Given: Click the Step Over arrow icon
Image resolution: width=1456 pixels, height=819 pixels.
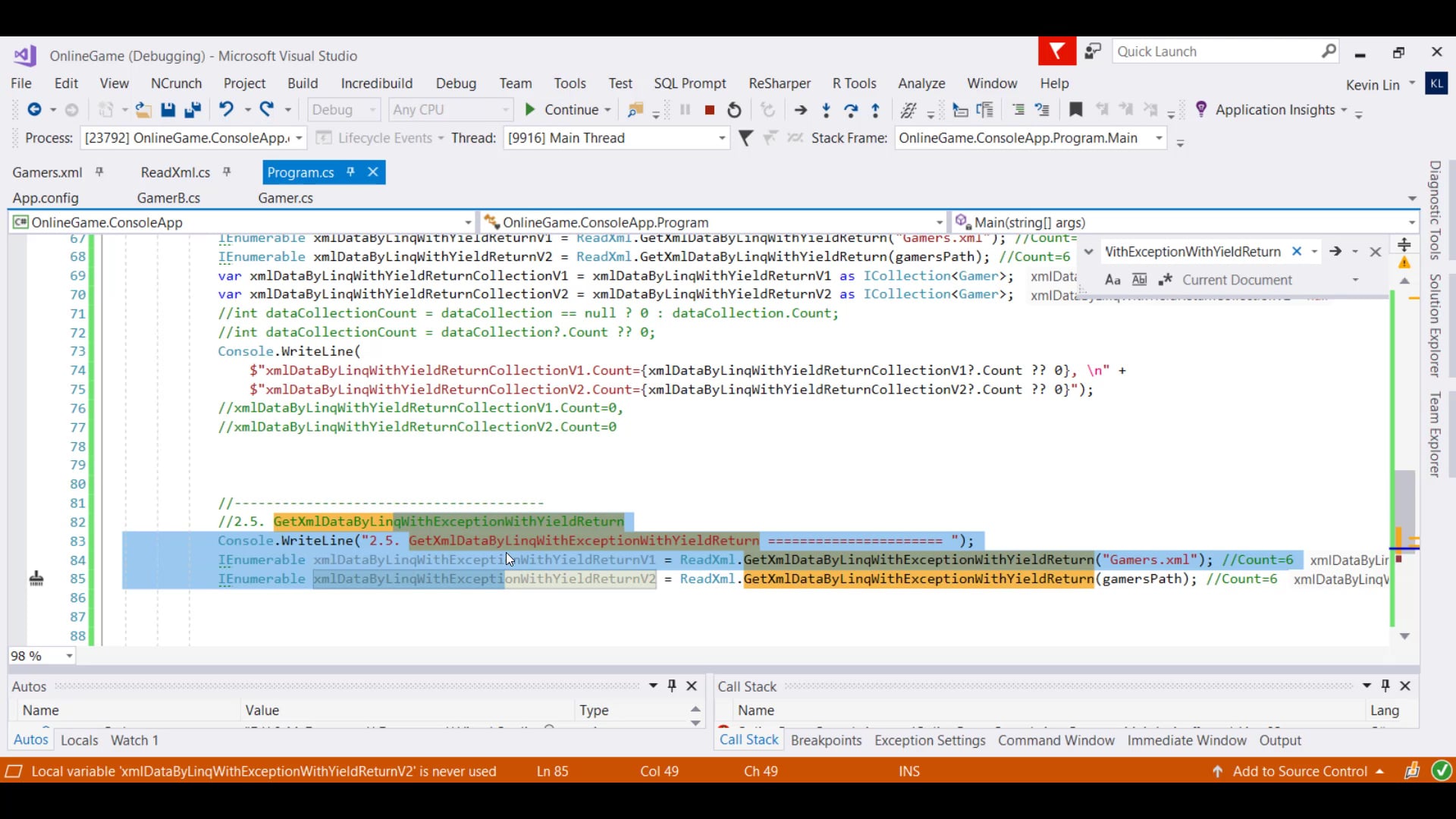Looking at the screenshot, I should (851, 110).
